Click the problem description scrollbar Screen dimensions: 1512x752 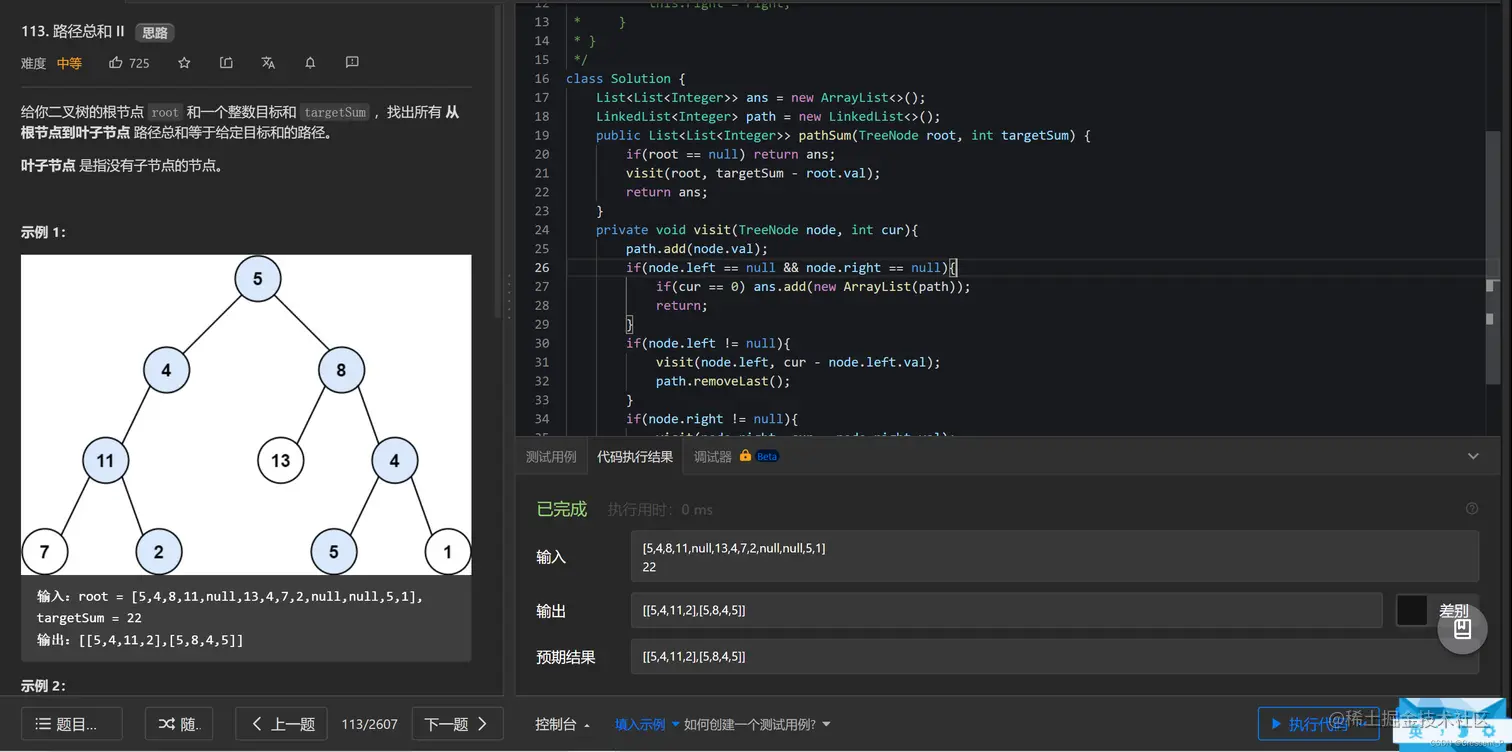(x=498, y=160)
